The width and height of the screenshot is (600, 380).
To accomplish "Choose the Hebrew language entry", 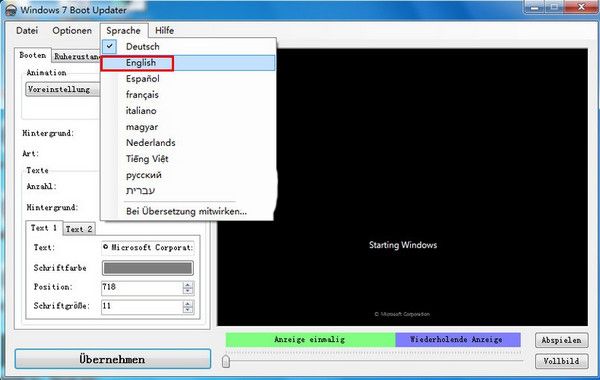I will [x=188, y=191].
